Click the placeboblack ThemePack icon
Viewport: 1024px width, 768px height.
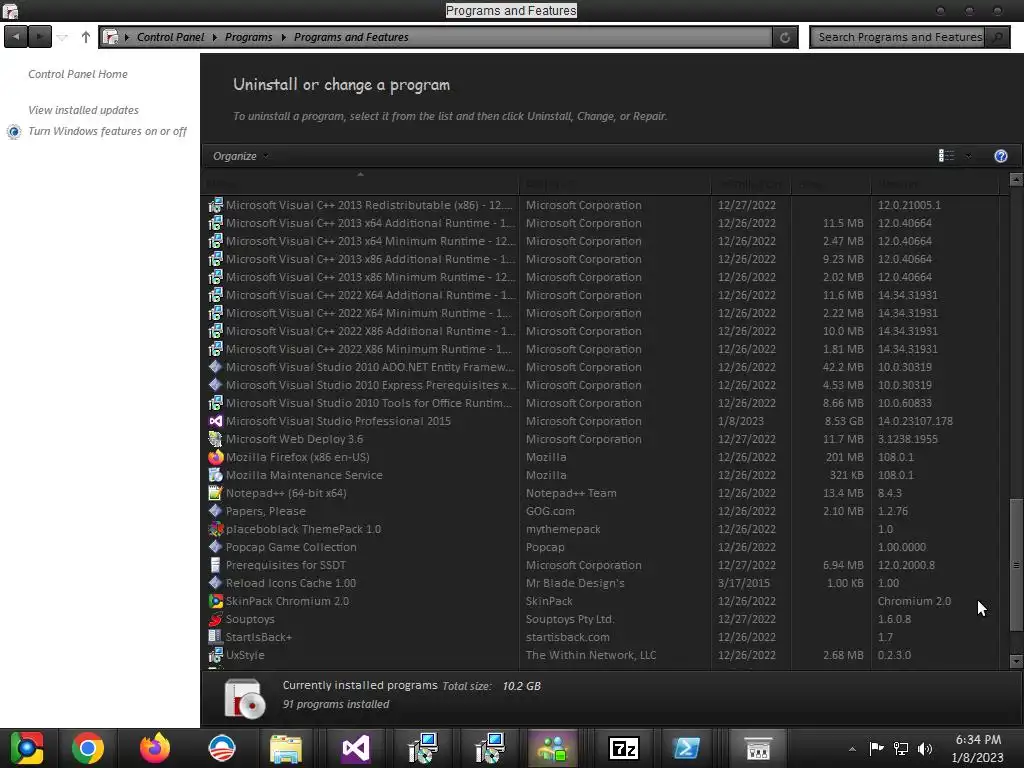click(216, 529)
